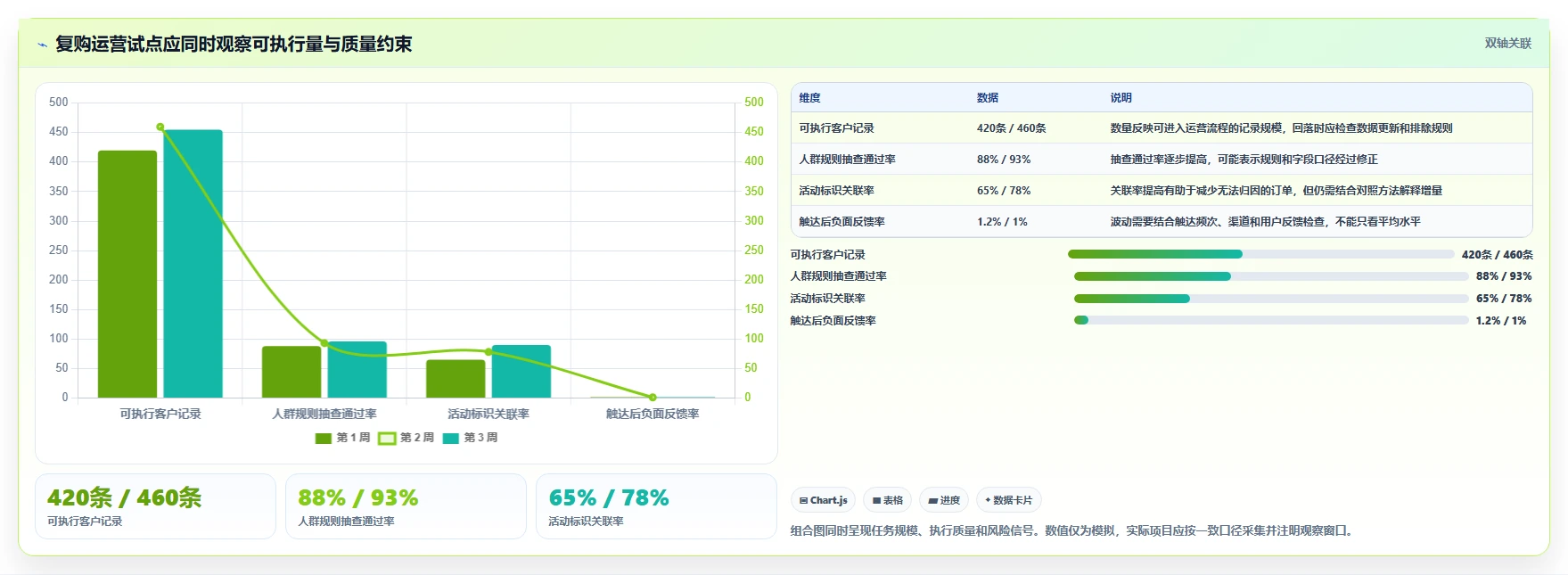Viewport: 1568px width, 575px height.
Task: Click the 活动标识关联率 progress bar
Action: tap(1271, 299)
